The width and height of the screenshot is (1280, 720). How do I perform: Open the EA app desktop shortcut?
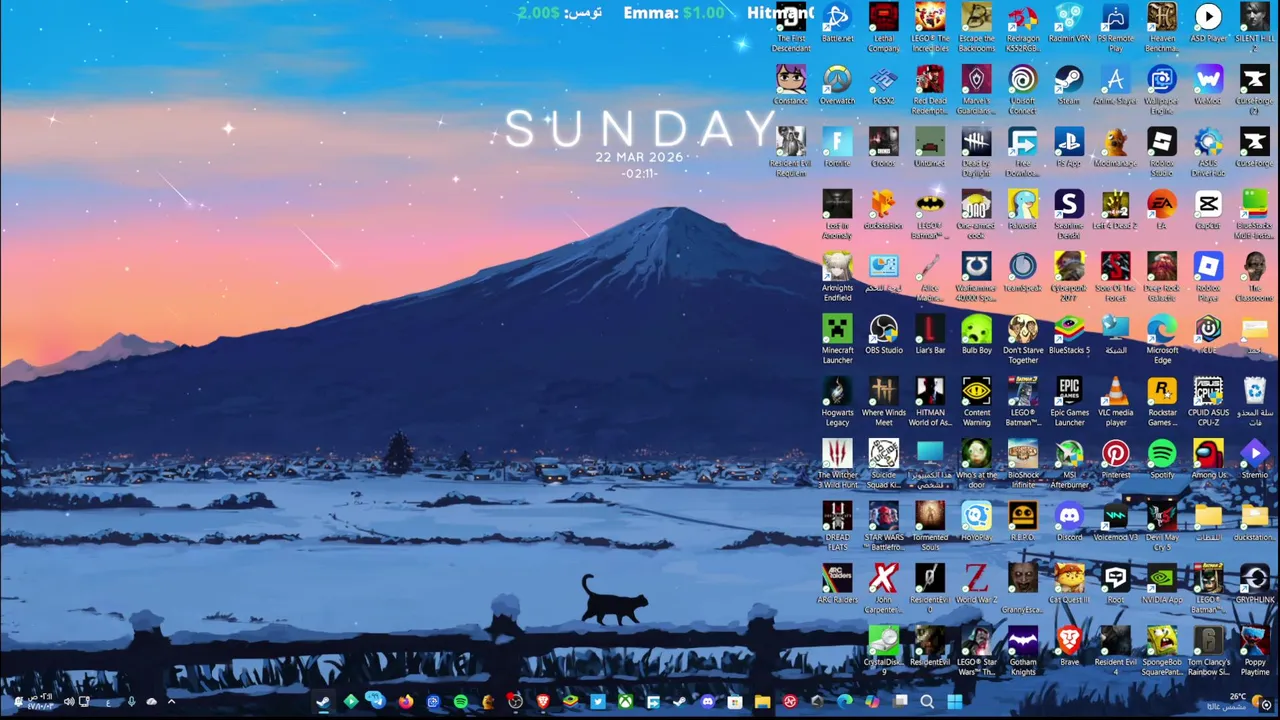pos(1161,211)
